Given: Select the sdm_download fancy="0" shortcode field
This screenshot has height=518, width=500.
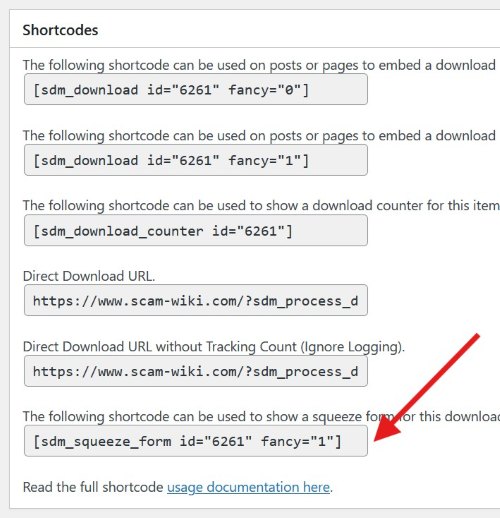Looking at the screenshot, I should (x=196, y=89).
